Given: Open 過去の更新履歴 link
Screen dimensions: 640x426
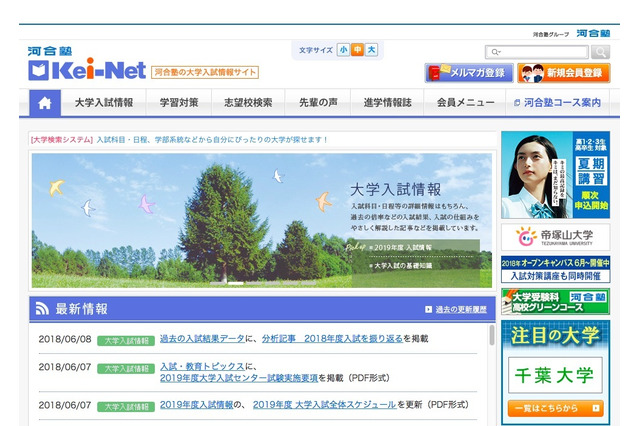Looking at the screenshot, I should [x=461, y=309].
